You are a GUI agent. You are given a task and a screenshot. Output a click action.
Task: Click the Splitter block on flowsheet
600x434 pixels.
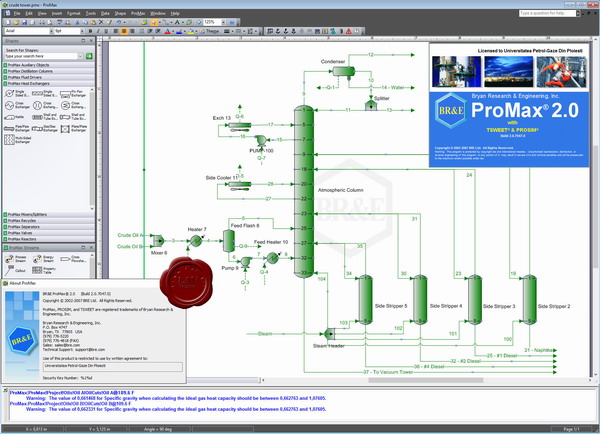point(370,105)
